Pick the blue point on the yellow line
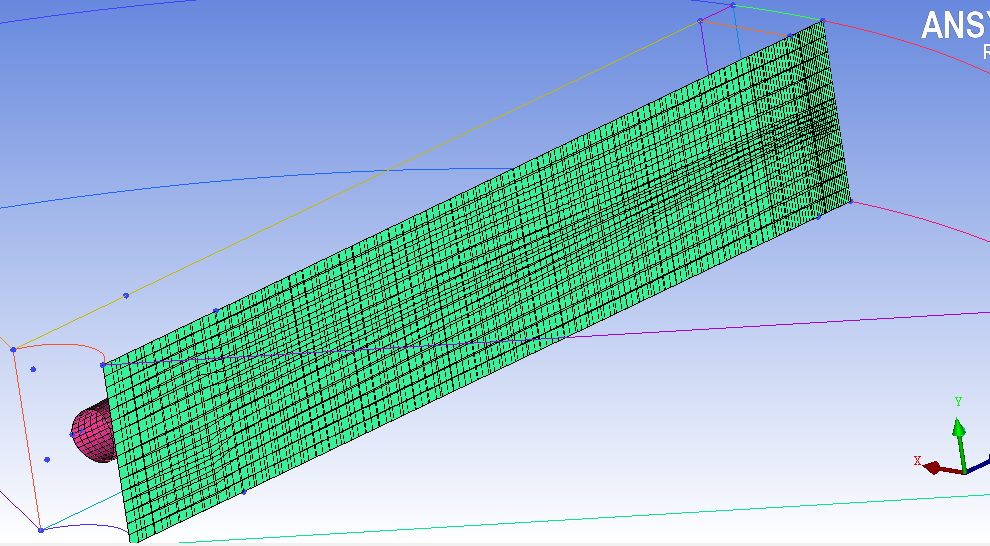This screenshot has height=546, width=990. coord(126,295)
